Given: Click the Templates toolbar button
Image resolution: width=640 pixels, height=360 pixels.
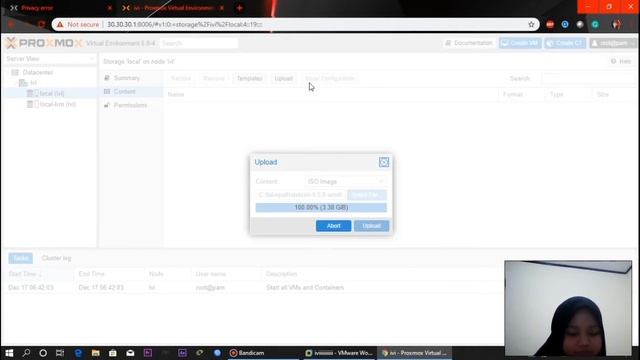Looking at the screenshot, I should pyautogui.click(x=249, y=78).
